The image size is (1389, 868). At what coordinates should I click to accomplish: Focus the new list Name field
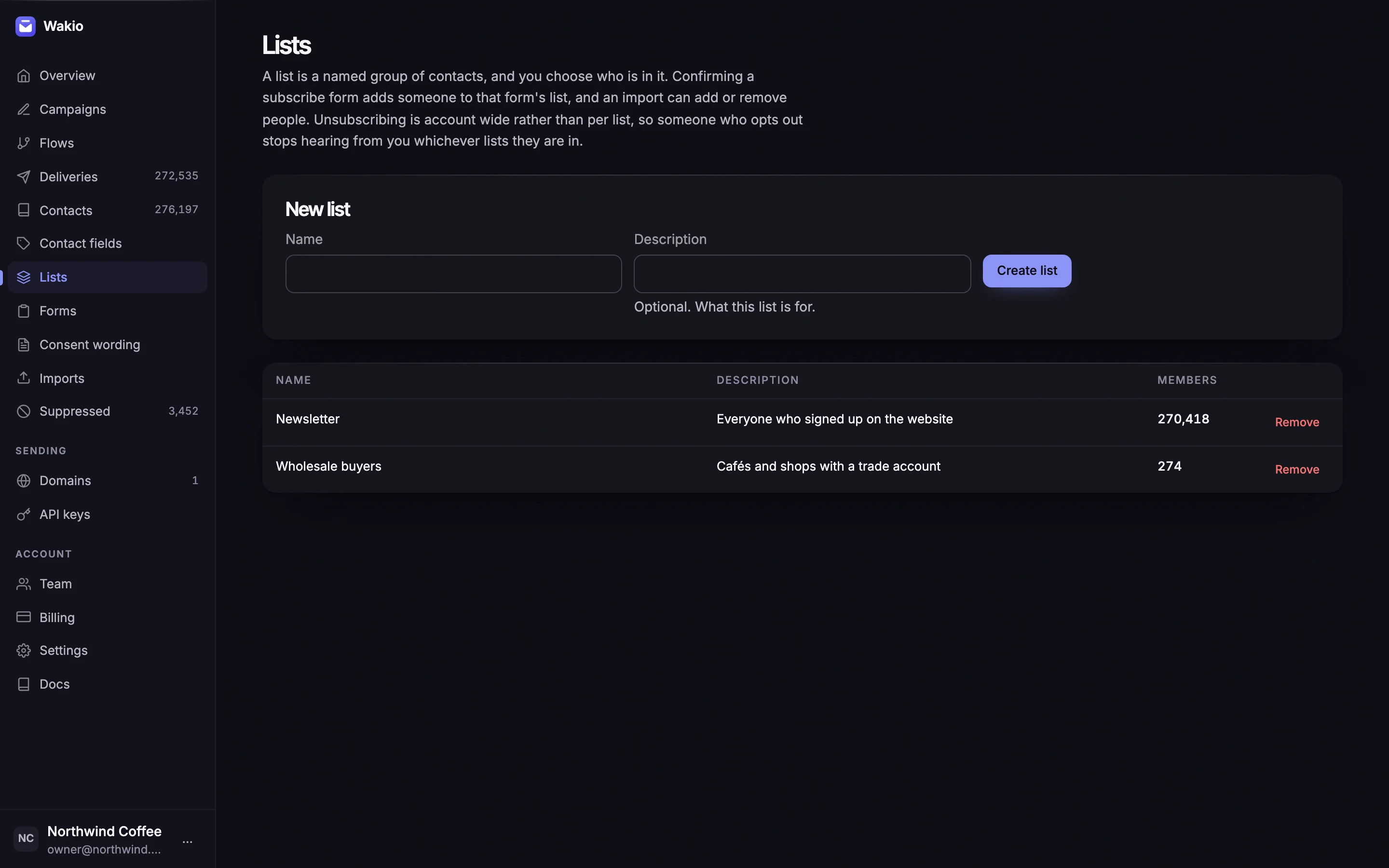click(x=453, y=274)
